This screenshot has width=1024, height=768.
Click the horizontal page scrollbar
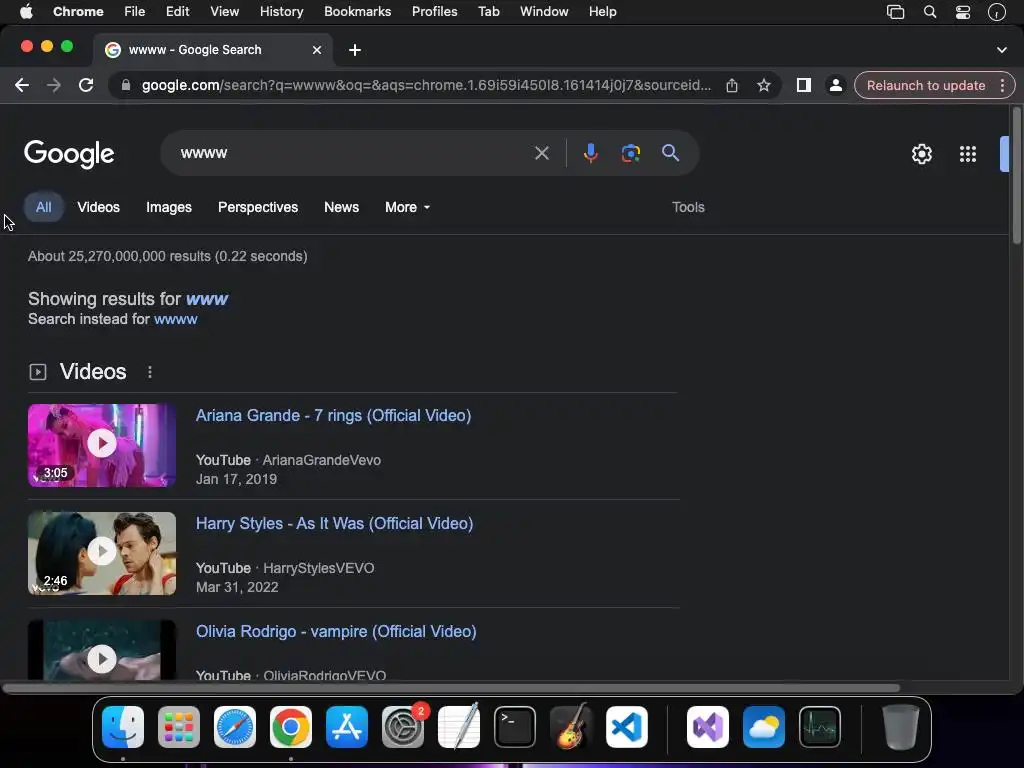tap(451, 688)
